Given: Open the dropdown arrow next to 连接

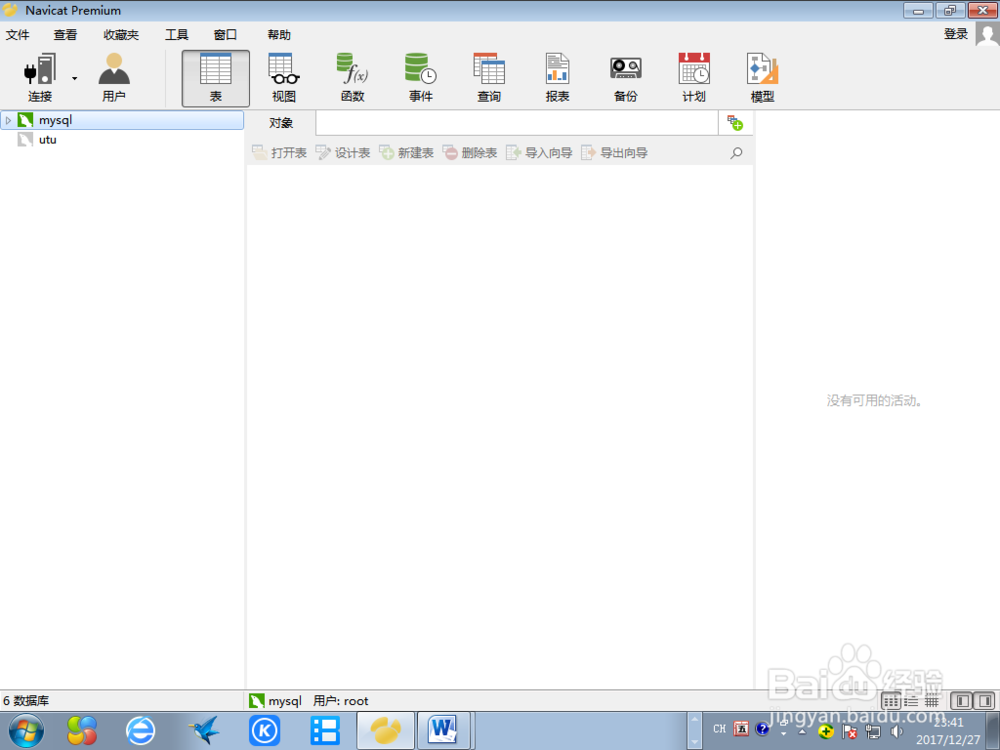Looking at the screenshot, I should [75, 78].
